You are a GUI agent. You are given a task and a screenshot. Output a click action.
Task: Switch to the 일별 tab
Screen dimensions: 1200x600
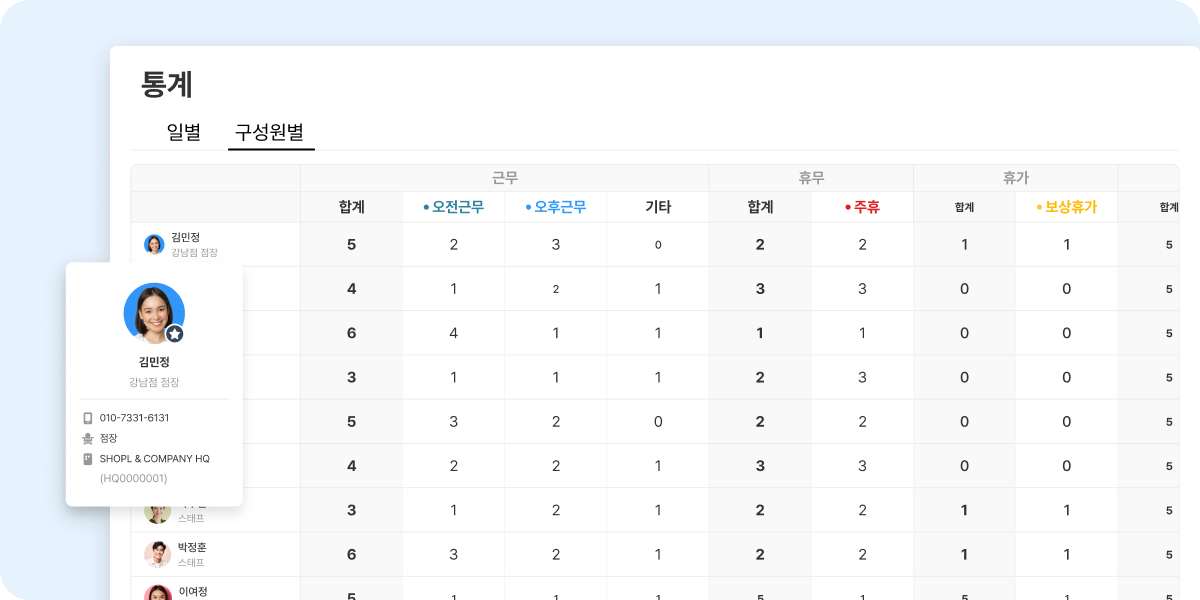tap(184, 132)
